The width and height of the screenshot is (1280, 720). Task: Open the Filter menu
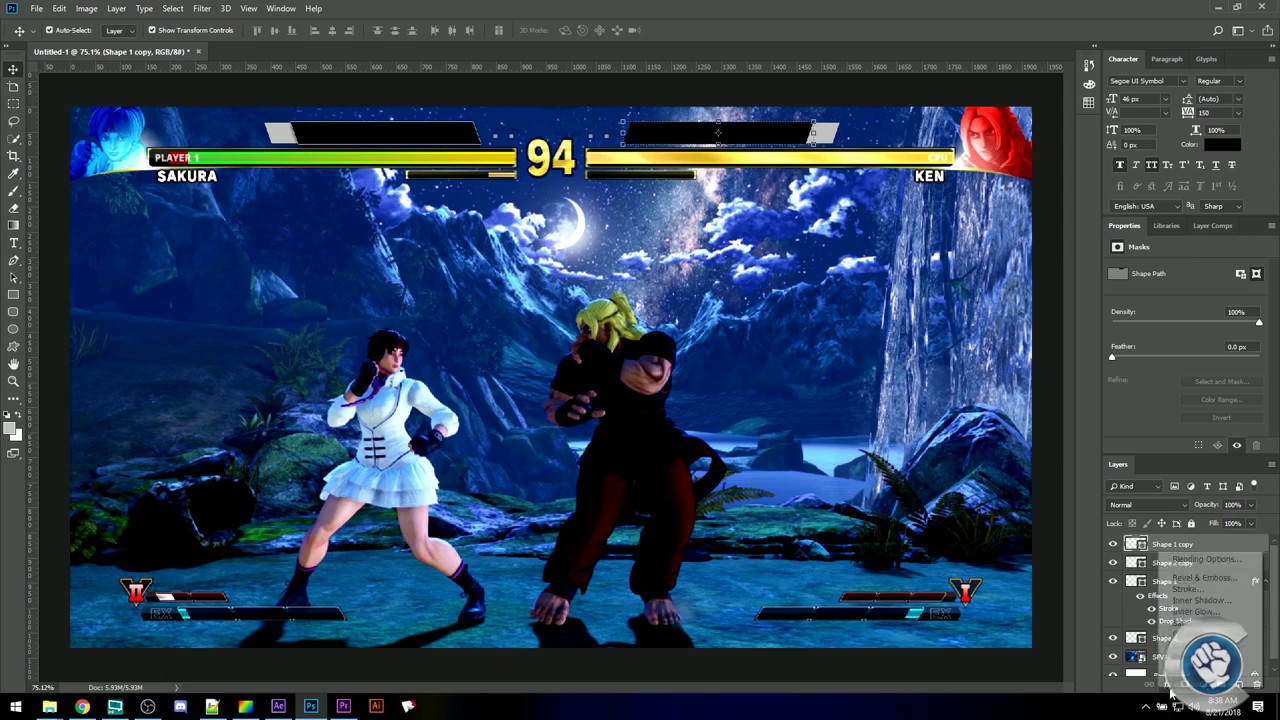coord(202,8)
